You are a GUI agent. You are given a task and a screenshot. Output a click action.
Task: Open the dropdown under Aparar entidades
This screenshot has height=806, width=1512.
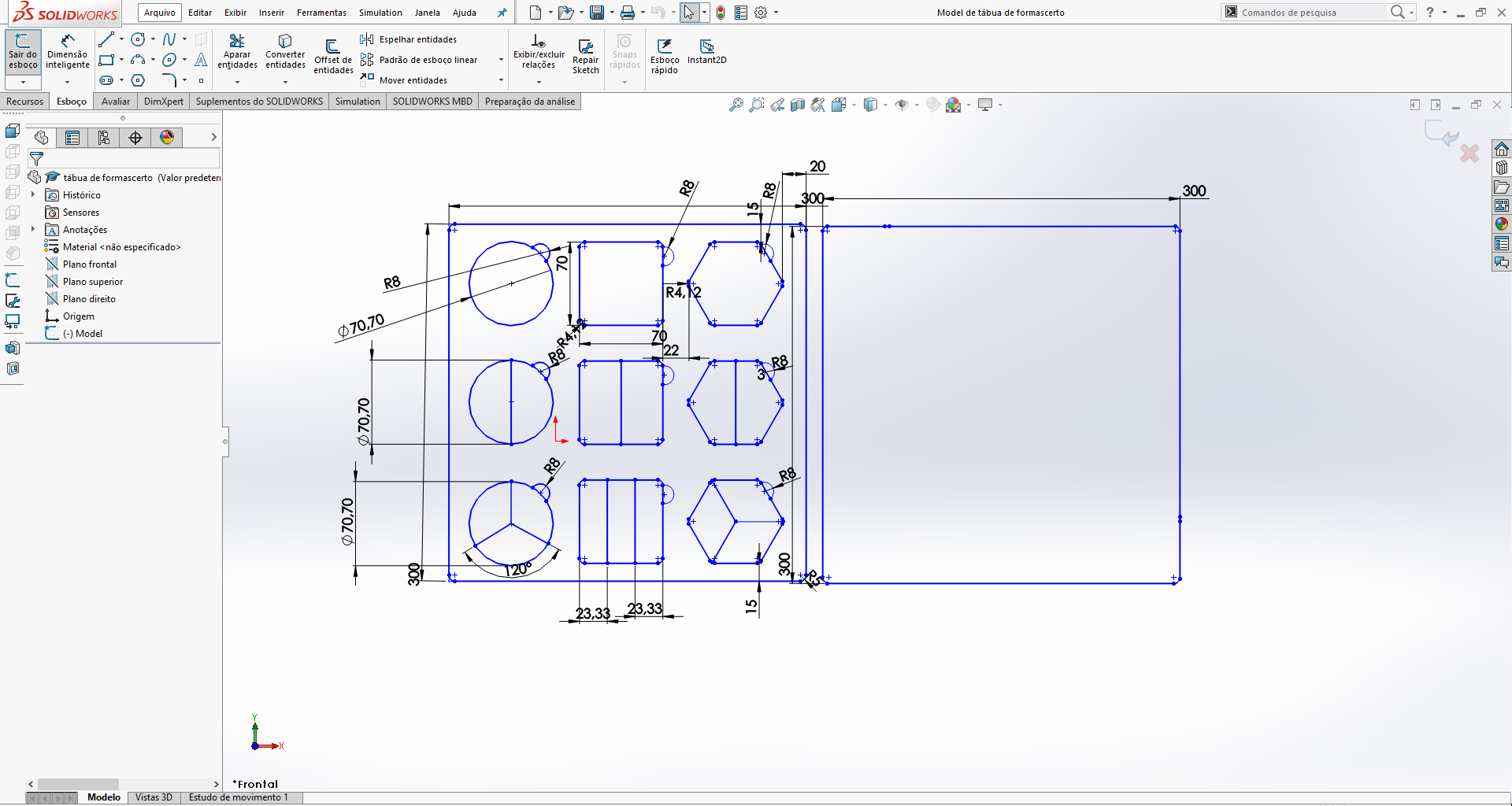(x=237, y=82)
